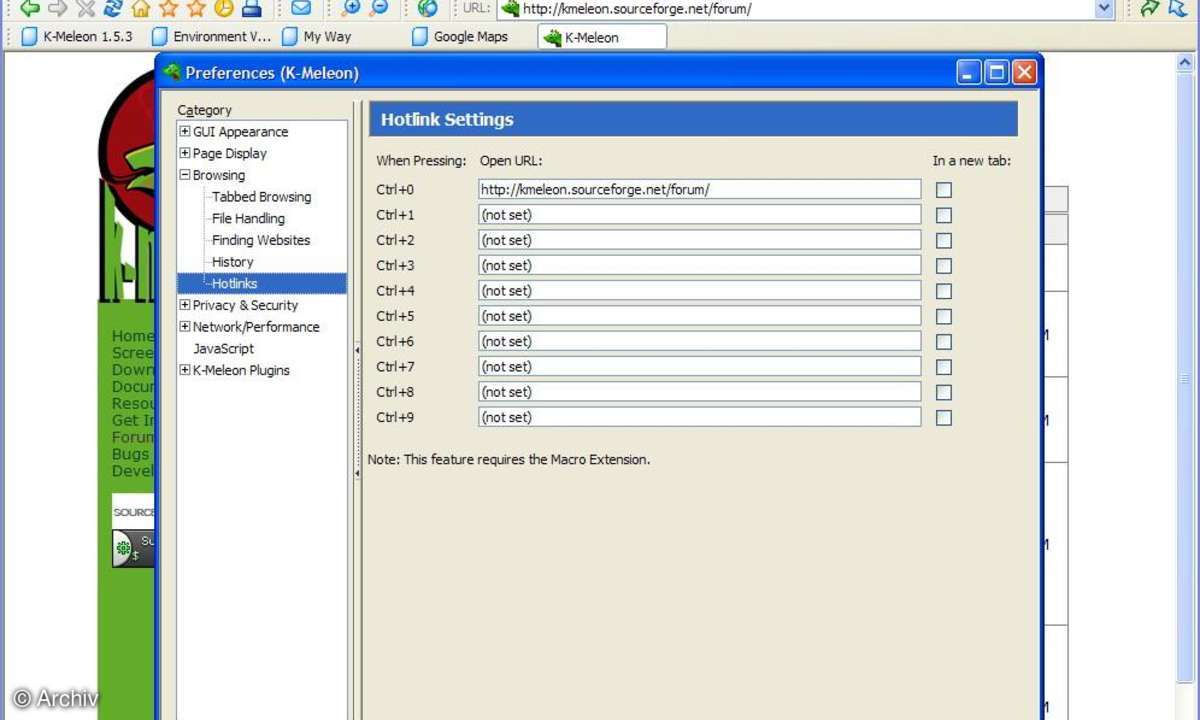The height and width of the screenshot is (720, 1200).
Task: Go back with the green Back arrow
Action: click(x=30, y=8)
